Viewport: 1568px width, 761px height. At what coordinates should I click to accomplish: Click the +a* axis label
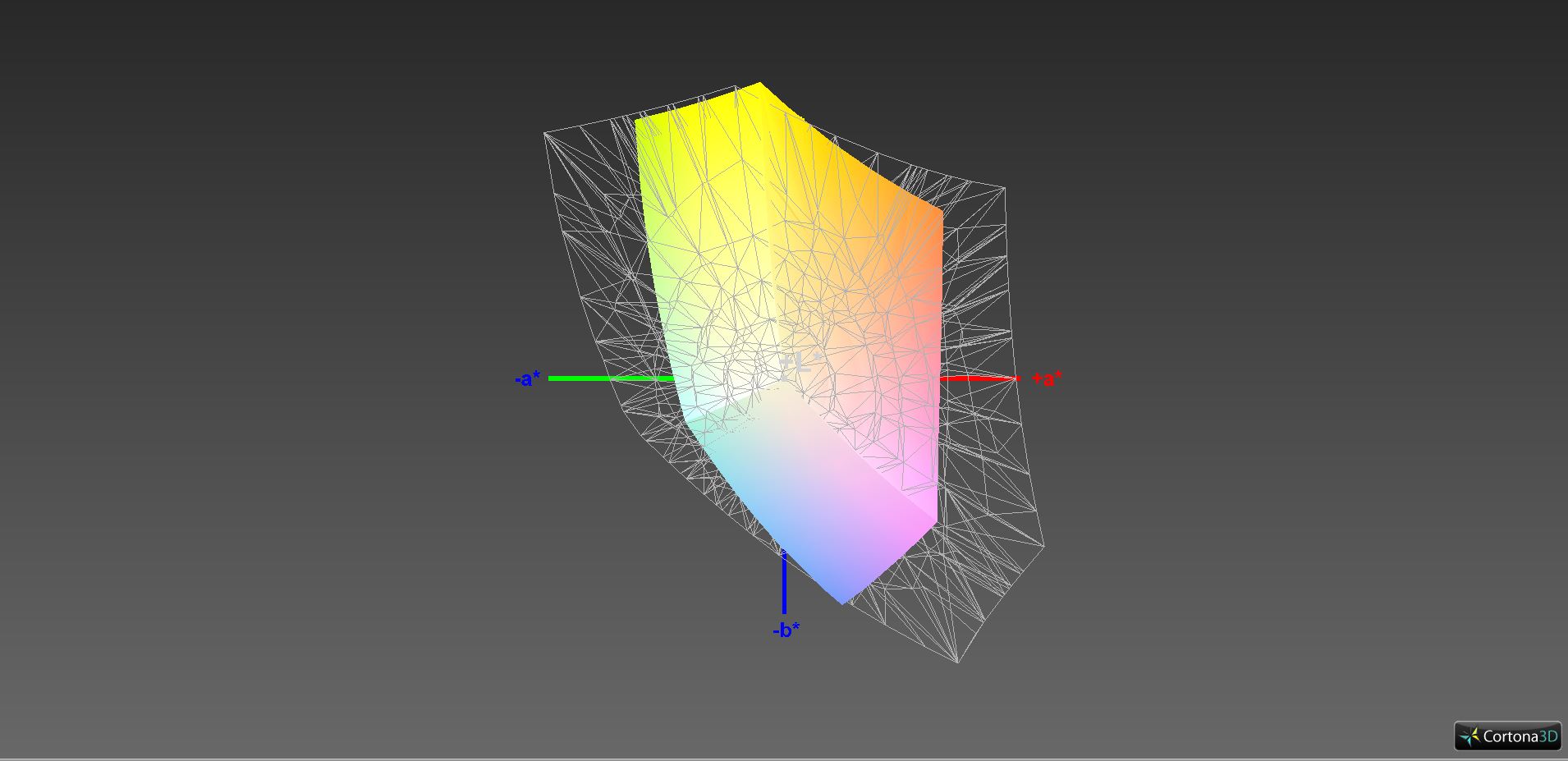1047,378
